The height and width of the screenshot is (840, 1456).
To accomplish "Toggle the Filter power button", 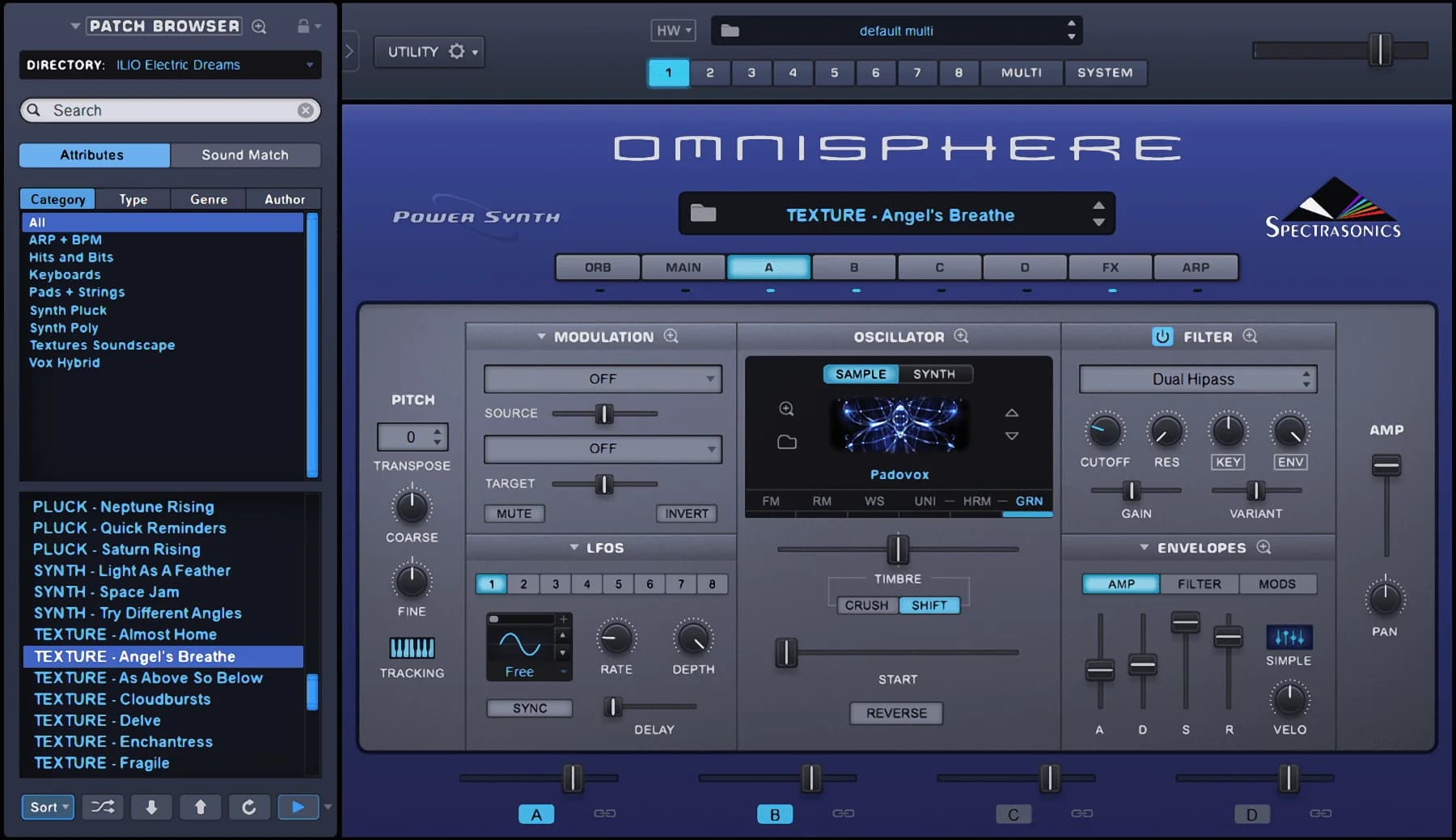I will pyautogui.click(x=1163, y=336).
